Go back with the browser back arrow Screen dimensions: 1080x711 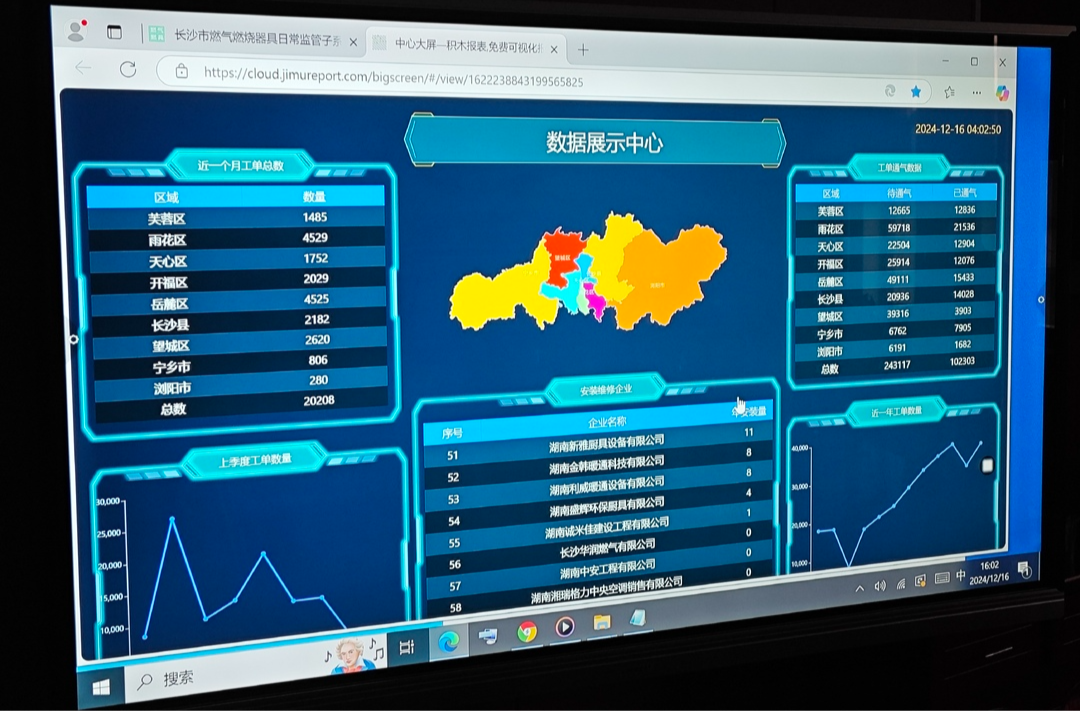[x=83, y=68]
